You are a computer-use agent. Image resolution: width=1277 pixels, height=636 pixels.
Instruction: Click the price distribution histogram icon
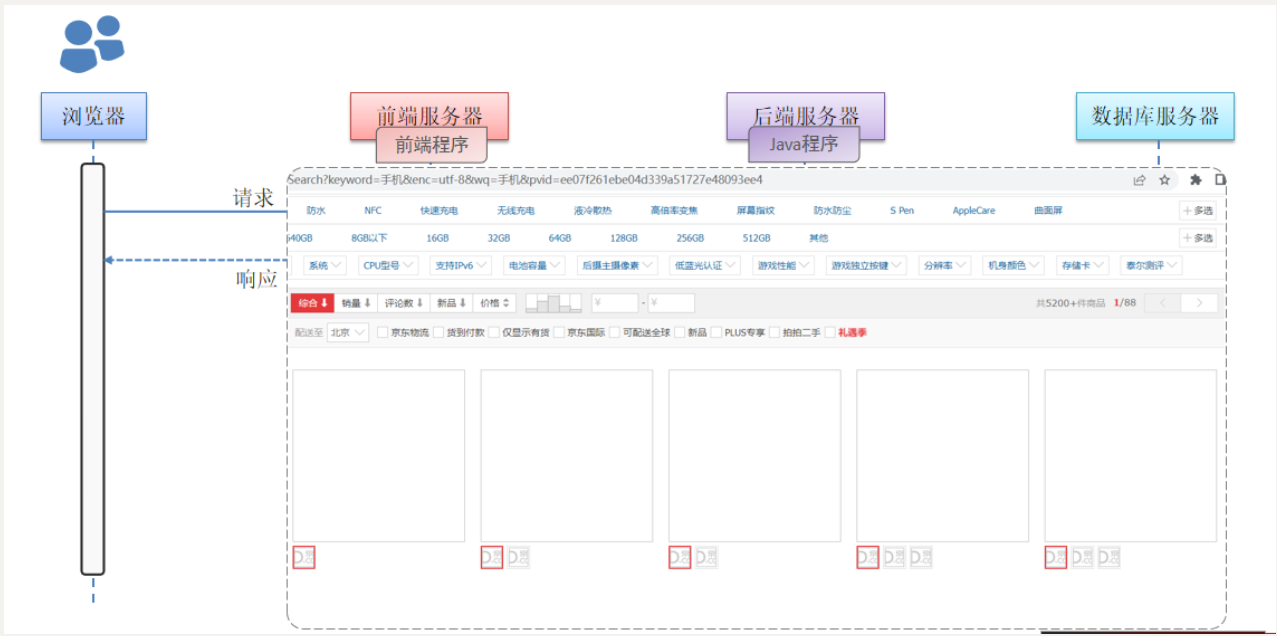click(553, 302)
